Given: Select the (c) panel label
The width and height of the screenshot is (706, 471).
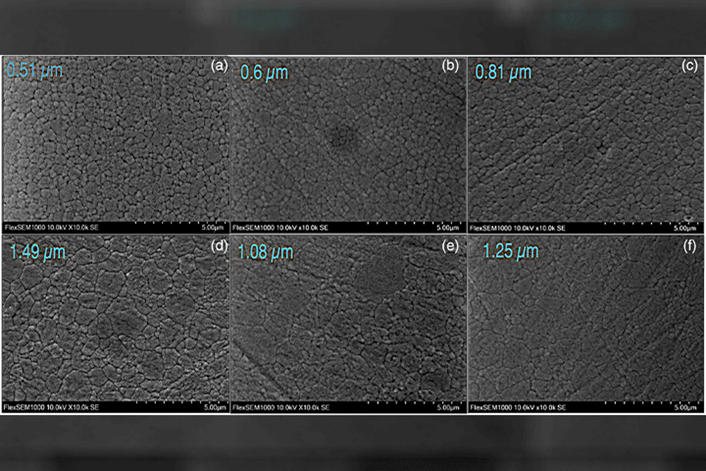Looking at the screenshot, I should (687, 66).
